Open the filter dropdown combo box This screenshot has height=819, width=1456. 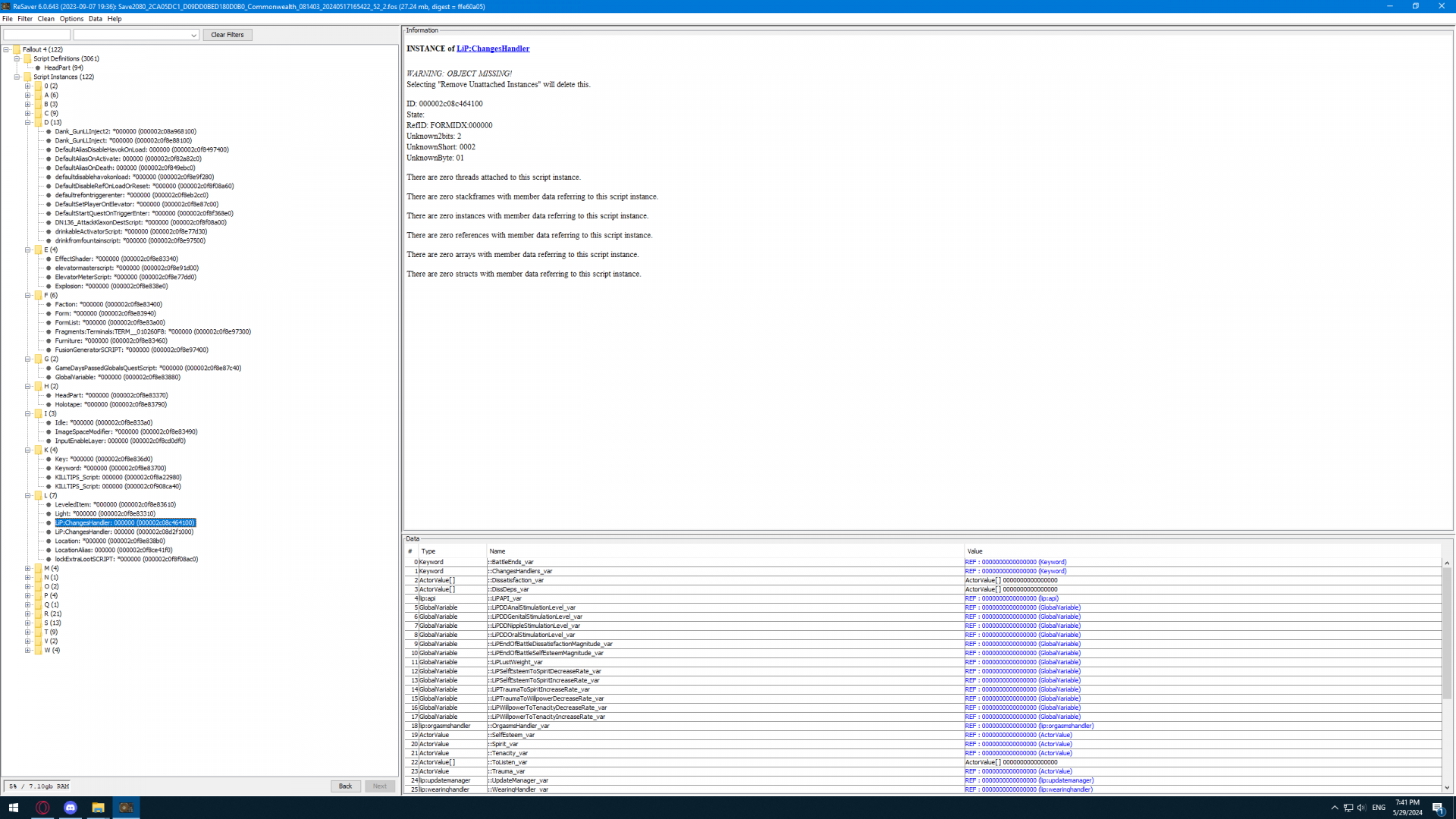(193, 35)
